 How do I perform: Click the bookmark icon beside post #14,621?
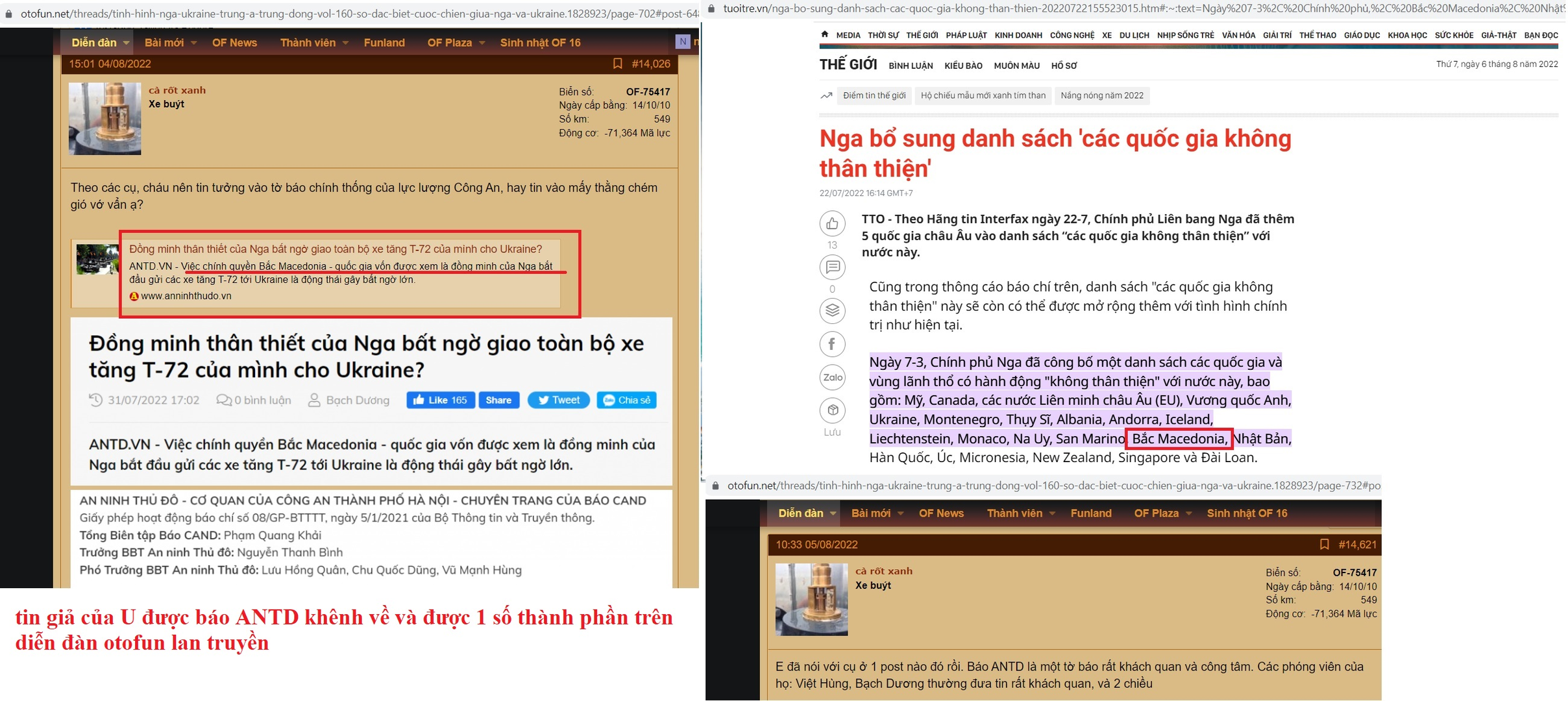[1324, 545]
